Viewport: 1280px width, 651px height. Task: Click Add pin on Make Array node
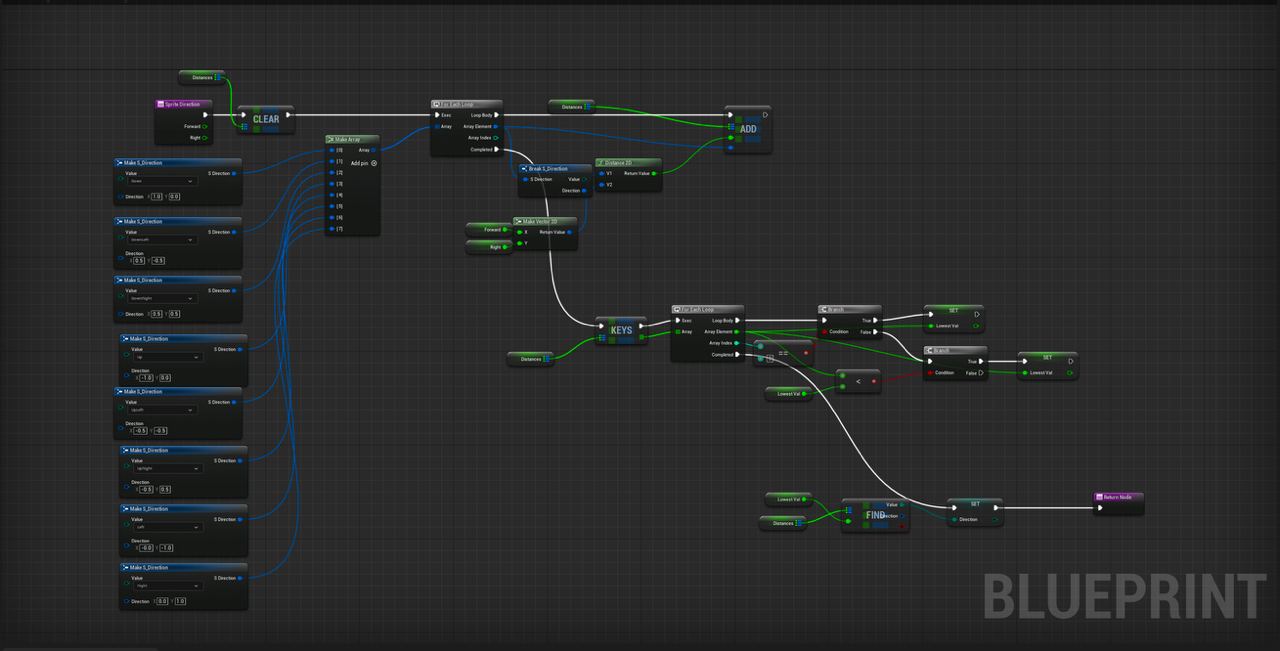coord(363,162)
